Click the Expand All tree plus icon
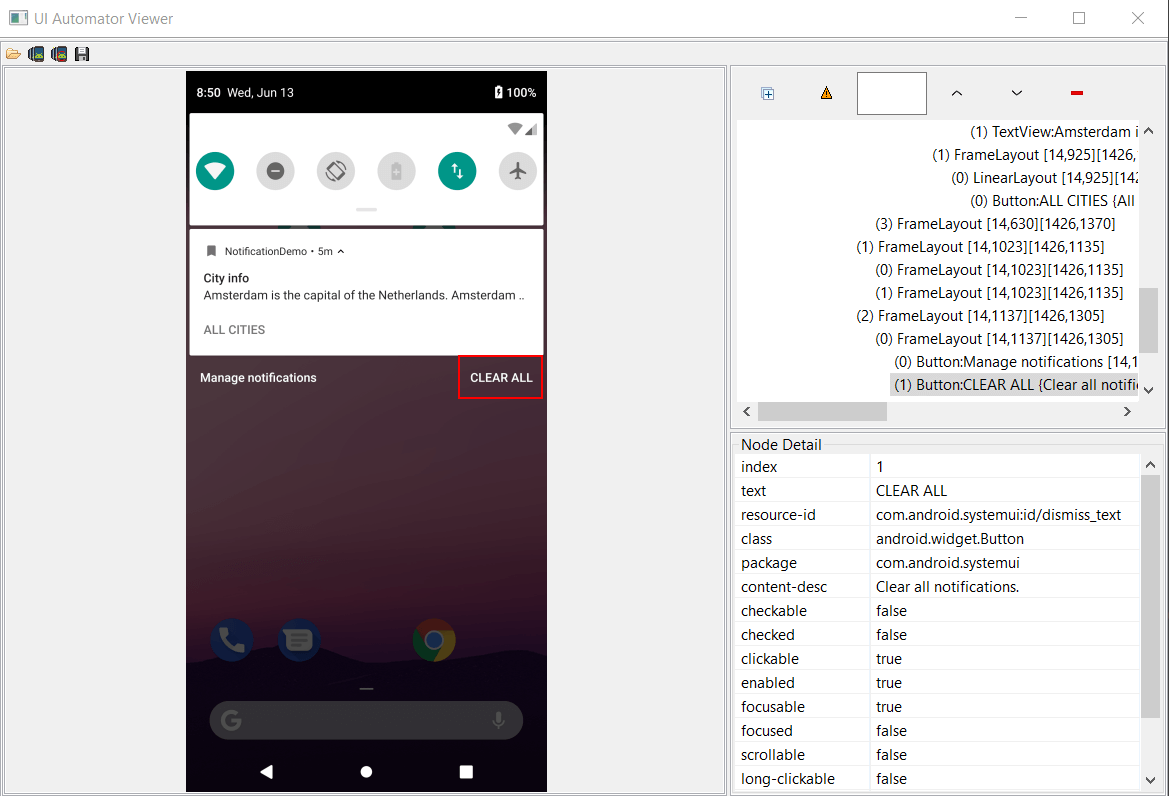 [768, 93]
